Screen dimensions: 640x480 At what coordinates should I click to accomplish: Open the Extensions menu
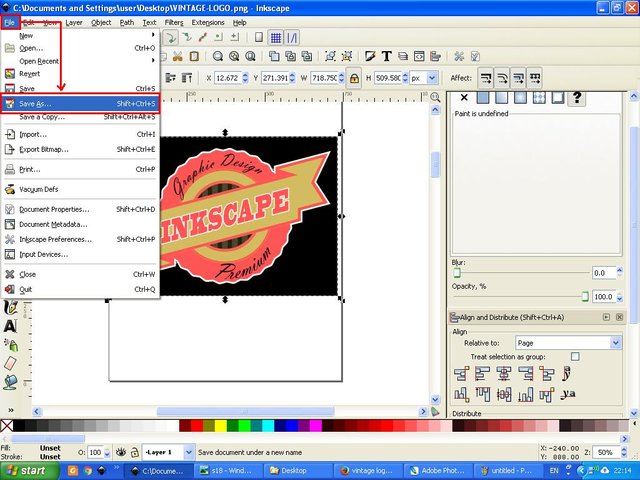pos(208,22)
